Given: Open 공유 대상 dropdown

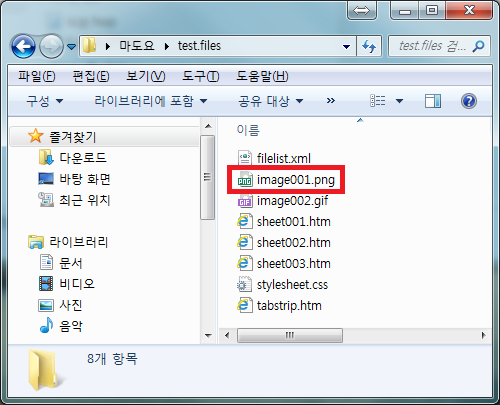Looking at the screenshot, I should pos(270,101).
